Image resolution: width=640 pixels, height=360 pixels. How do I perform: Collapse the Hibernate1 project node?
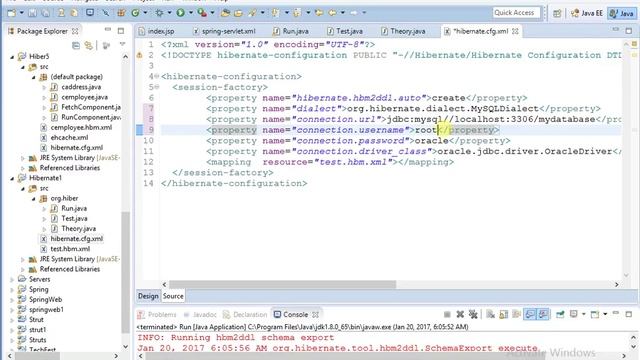12,178
